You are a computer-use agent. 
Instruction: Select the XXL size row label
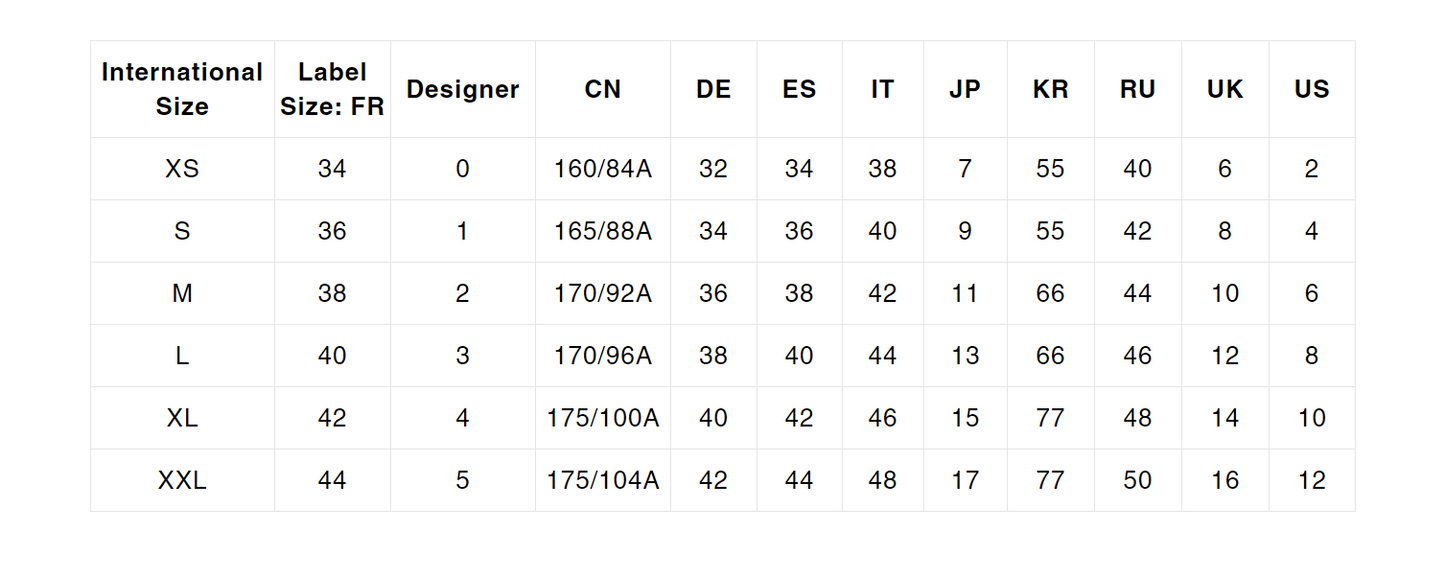pyautogui.click(x=182, y=481)
